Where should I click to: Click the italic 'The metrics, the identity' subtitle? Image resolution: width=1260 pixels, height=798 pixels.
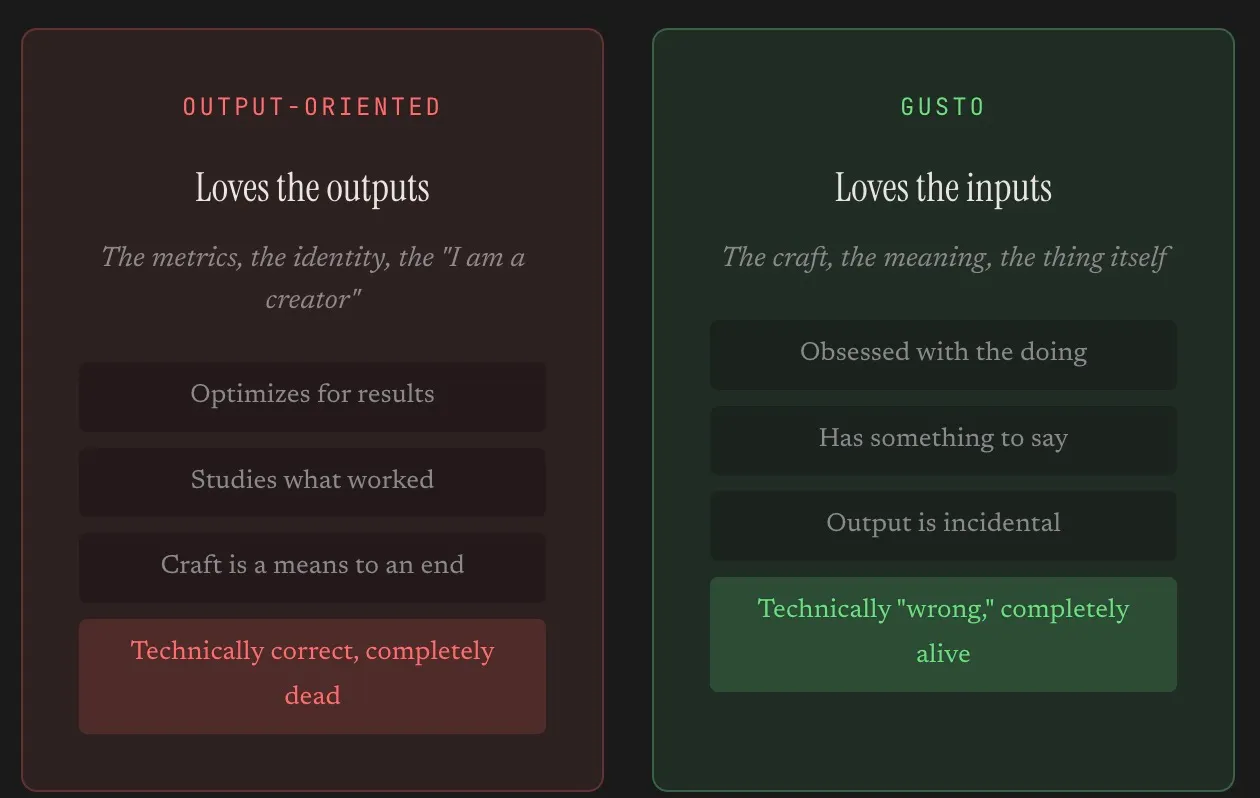(x=312, y=278)
